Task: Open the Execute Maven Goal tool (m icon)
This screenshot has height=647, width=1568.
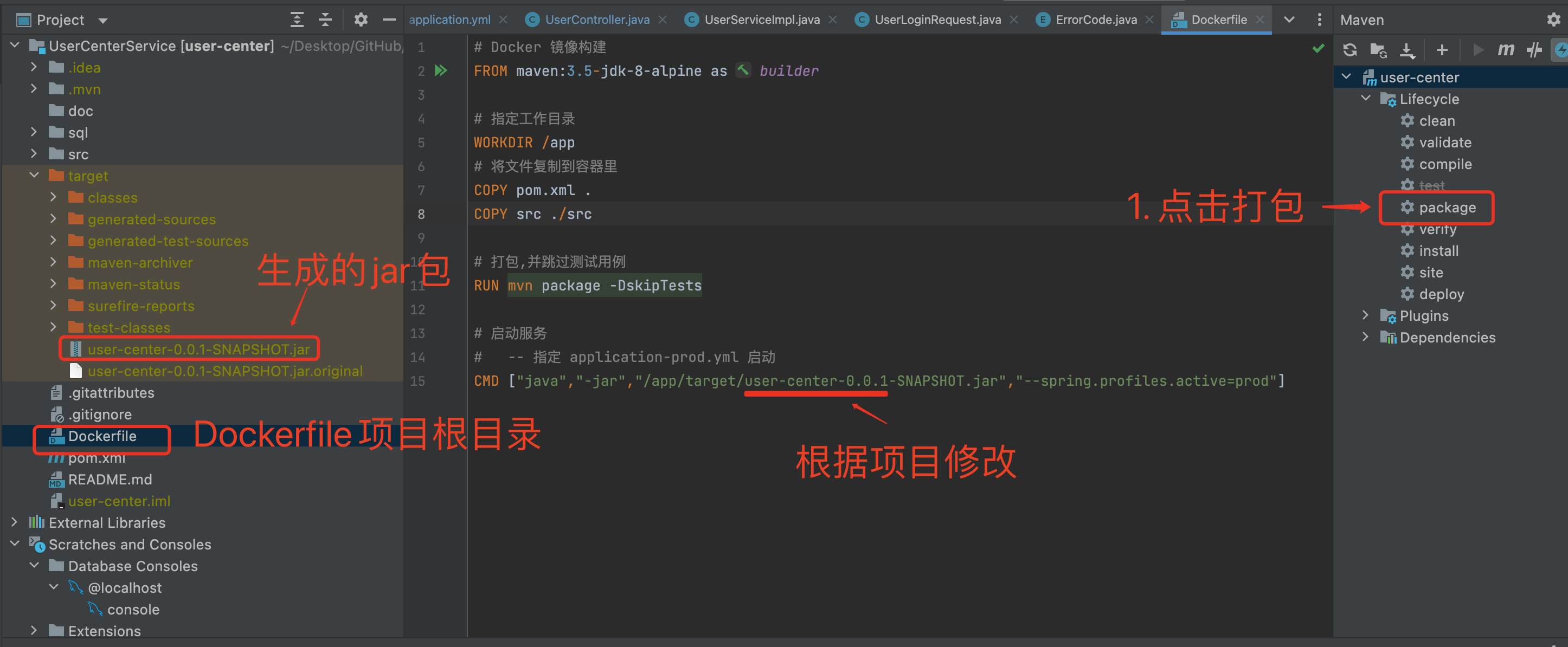Action: point(1506,50)
